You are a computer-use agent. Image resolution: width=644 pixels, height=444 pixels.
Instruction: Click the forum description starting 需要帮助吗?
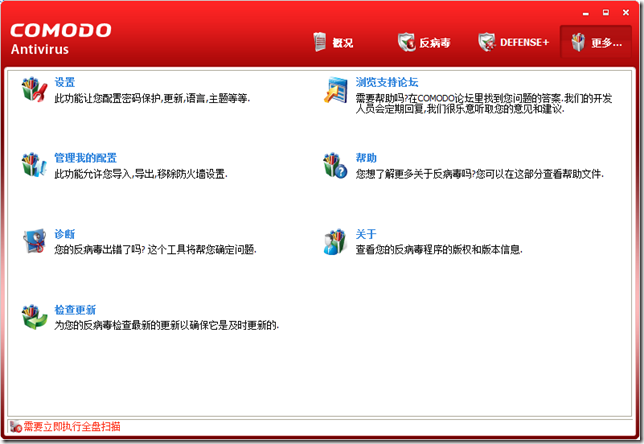pyautogui.click(x=484, y=104)
